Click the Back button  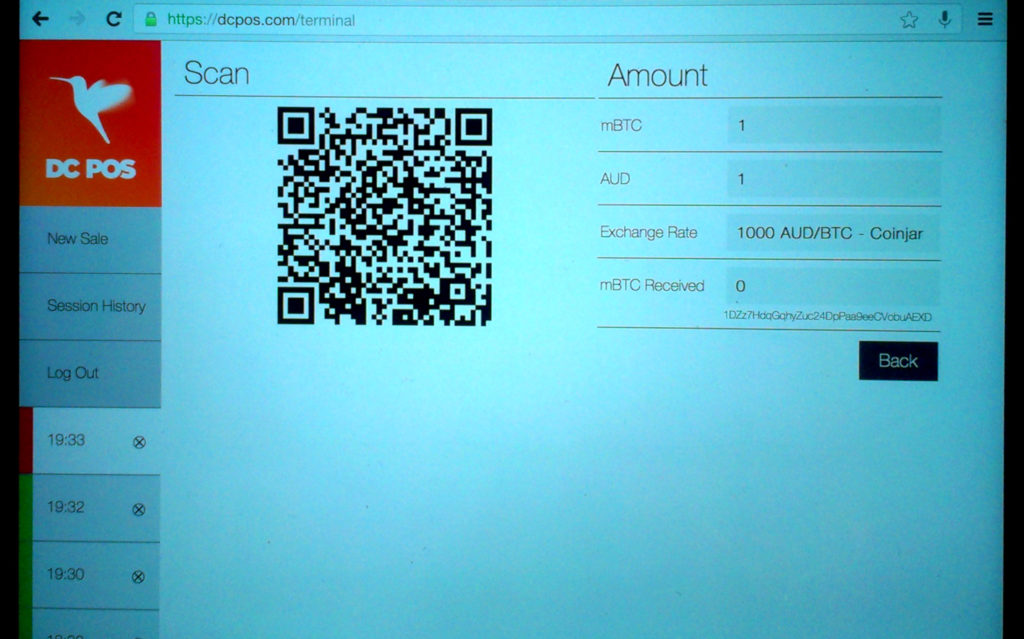pos(898,361)
